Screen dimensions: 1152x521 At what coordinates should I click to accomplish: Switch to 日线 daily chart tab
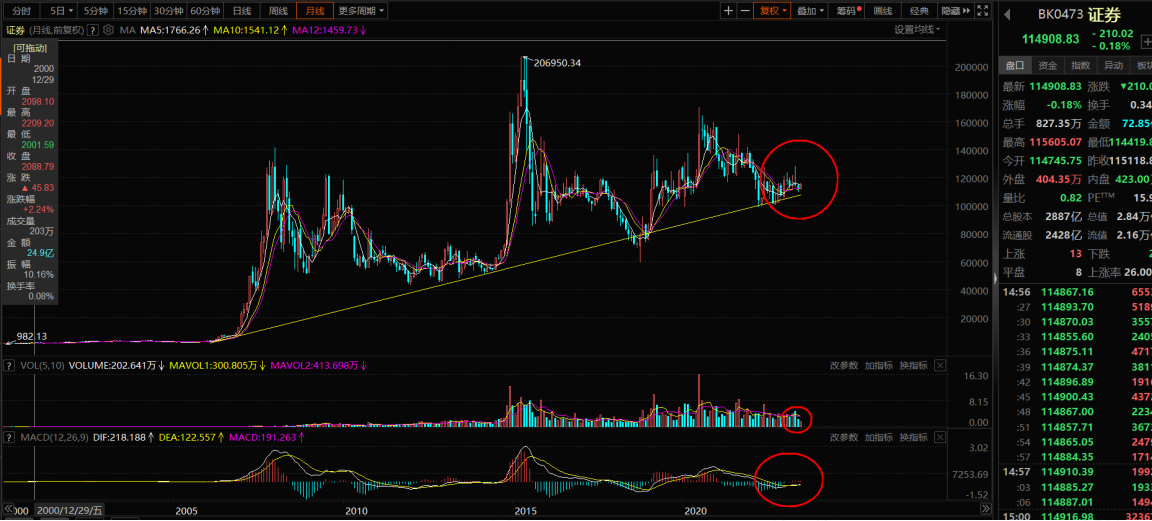[241, 10]
